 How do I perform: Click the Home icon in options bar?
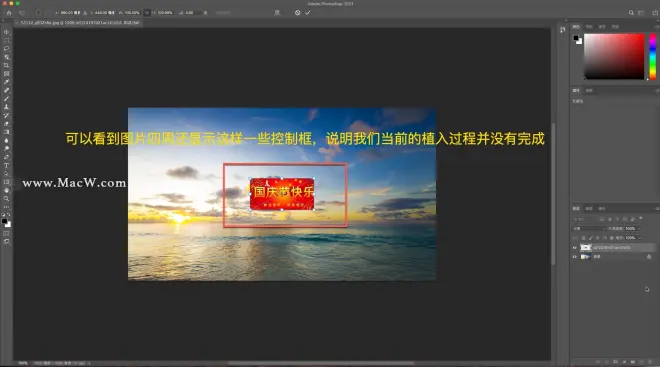(x=8, y=13)
